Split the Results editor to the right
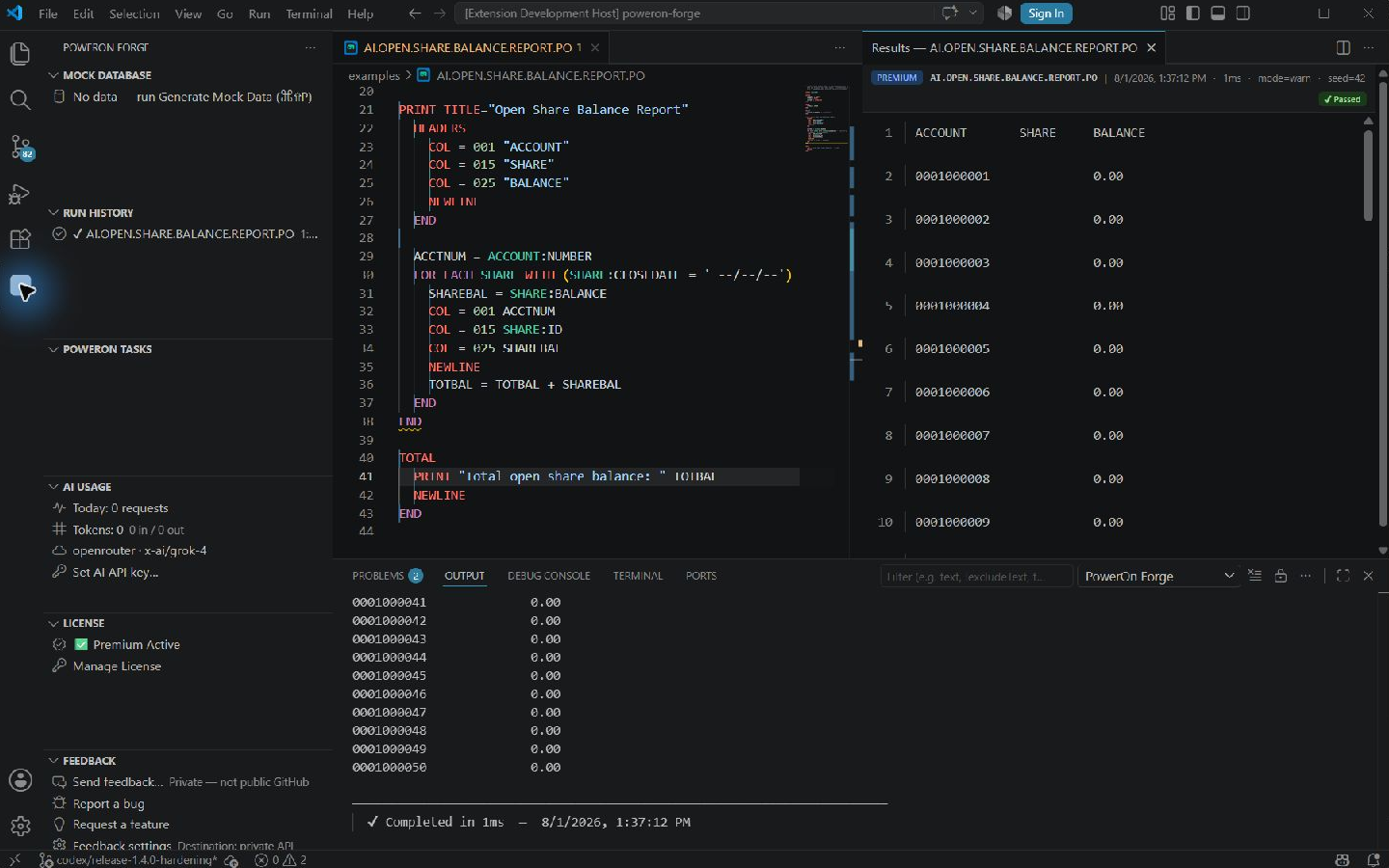Viewport: 1389px width, 868px height. point(1343,47)
